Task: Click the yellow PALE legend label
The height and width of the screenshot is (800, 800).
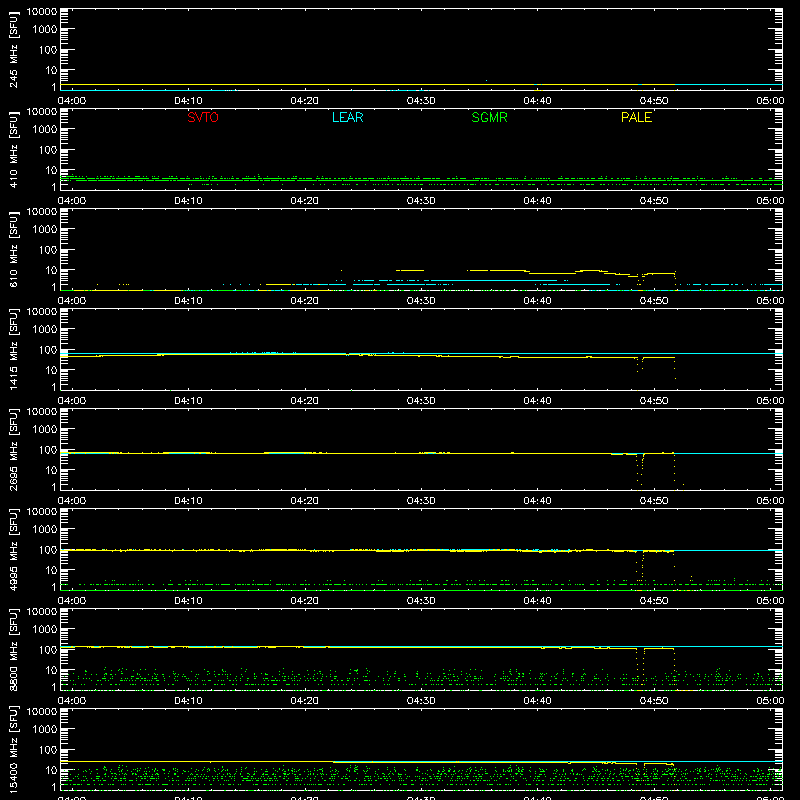Action: (x=636, y=117)
